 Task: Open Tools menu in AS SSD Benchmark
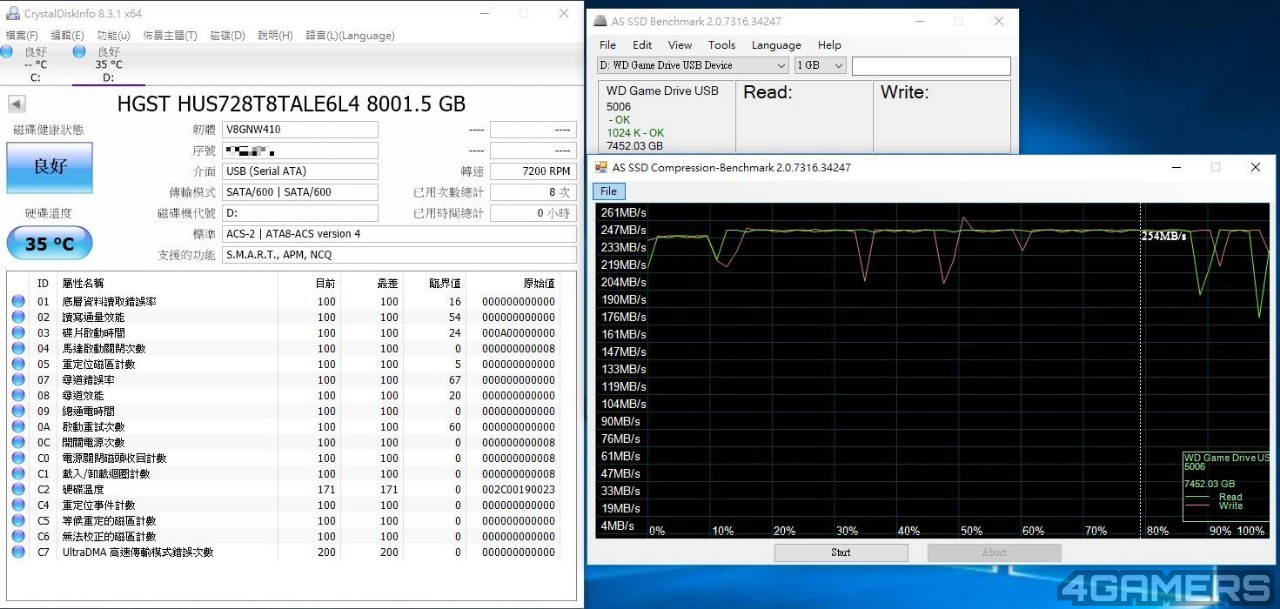722,45
